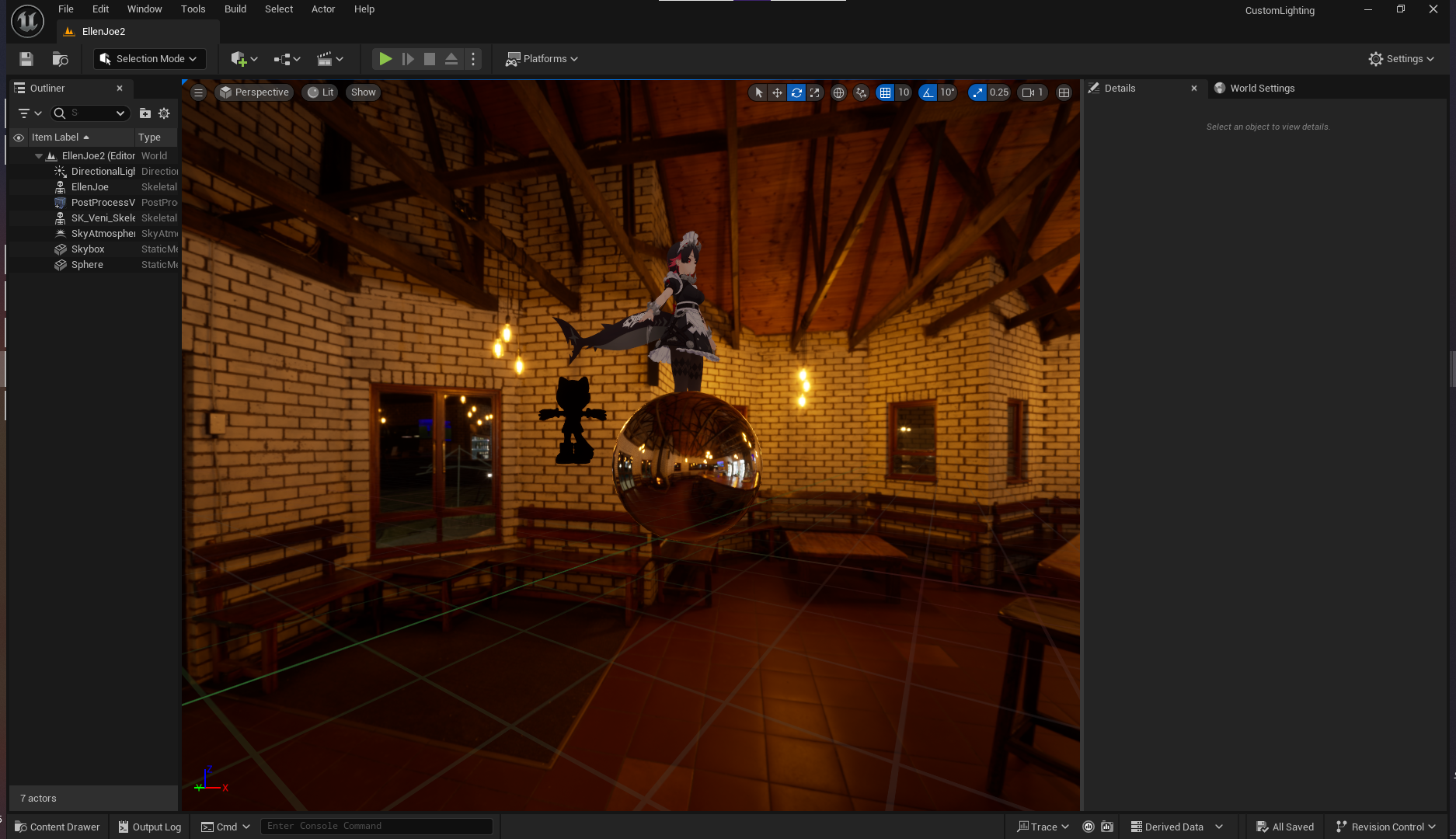This screenshot has width=1456, height=839.
Task: Open the Output Log
Action: 150,827
